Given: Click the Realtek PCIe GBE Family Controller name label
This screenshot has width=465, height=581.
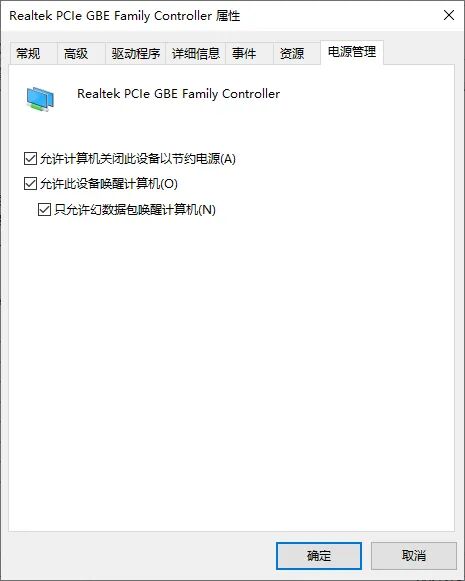Looking at the screenshot, I should pos(178,94).
